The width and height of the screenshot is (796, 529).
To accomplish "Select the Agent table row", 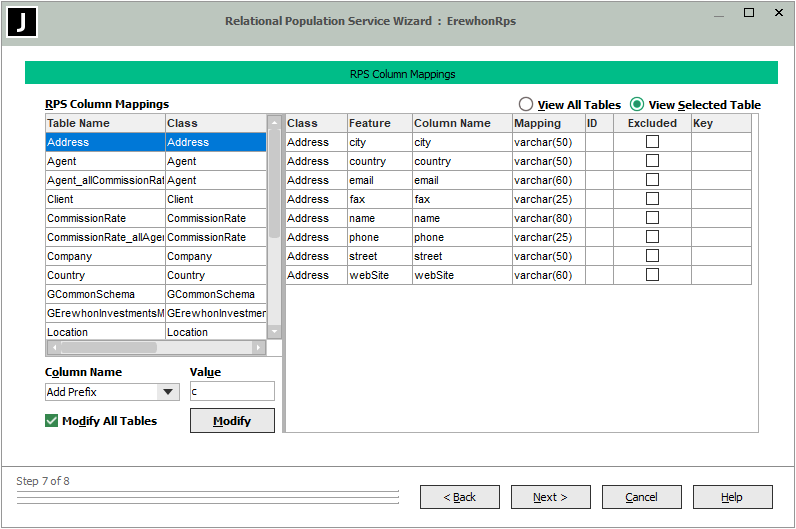I will tap(105, 161).
